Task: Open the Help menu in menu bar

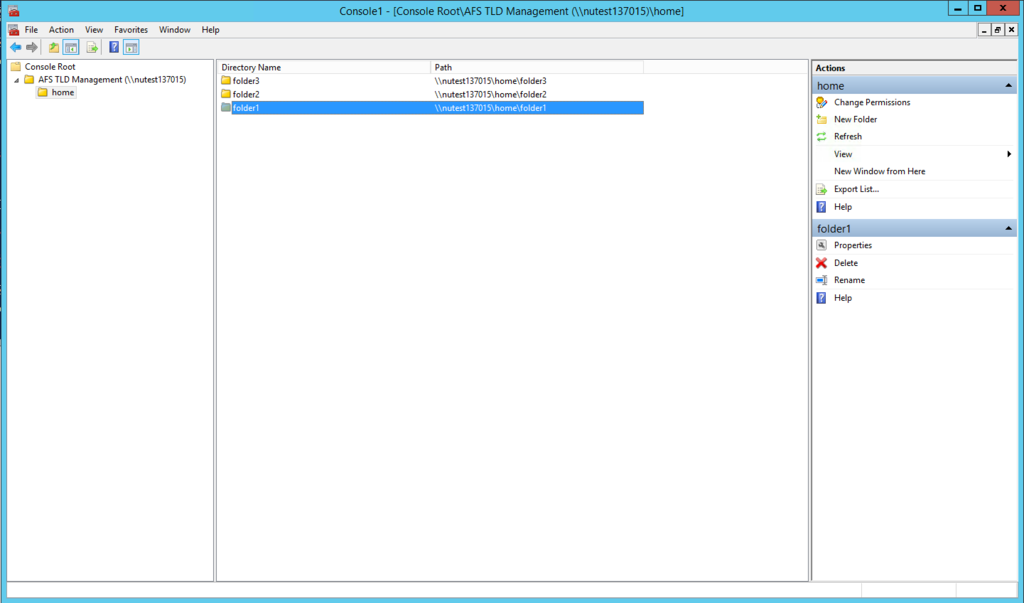Action: [x=210, y=29]
